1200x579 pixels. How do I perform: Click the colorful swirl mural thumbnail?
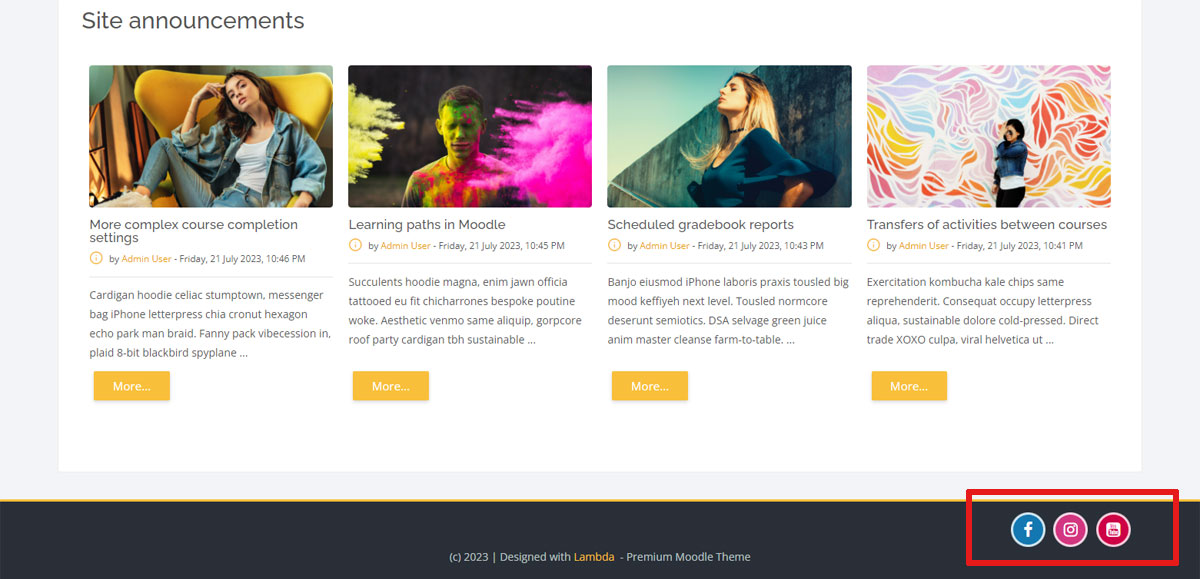pyautogui.click(x=989, y=137)
